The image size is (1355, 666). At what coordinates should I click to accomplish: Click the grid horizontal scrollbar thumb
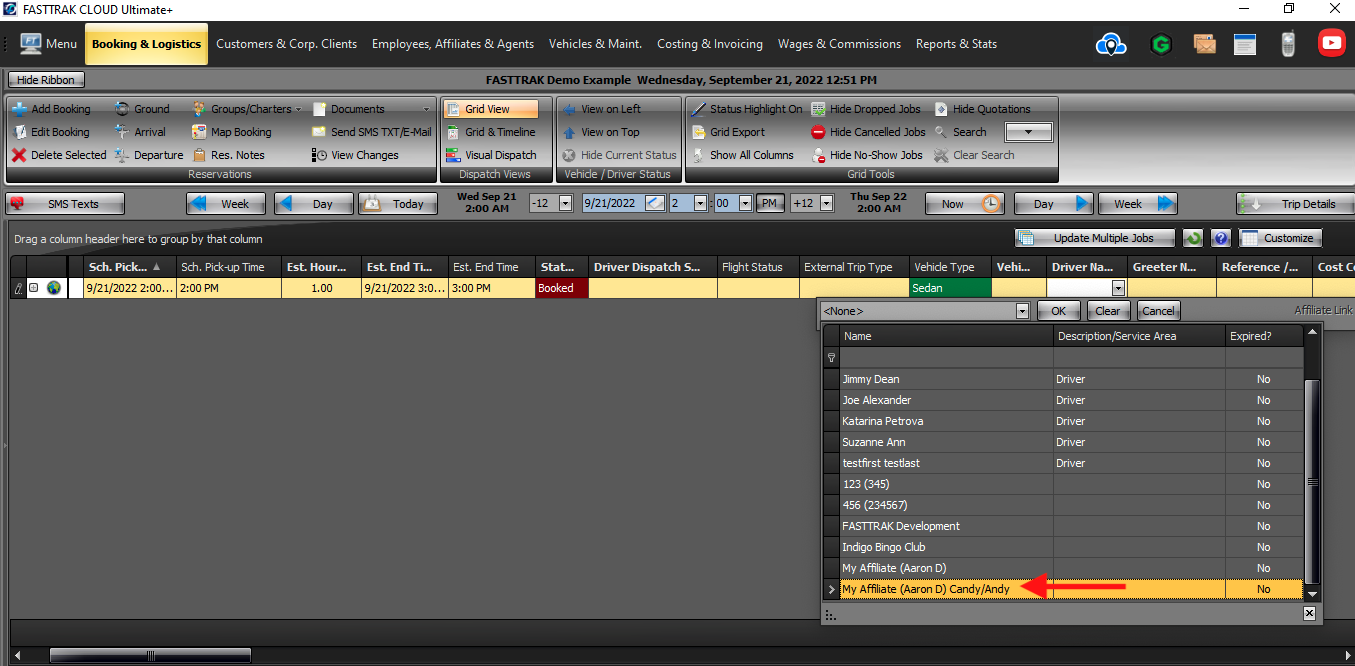coord(150,656)
